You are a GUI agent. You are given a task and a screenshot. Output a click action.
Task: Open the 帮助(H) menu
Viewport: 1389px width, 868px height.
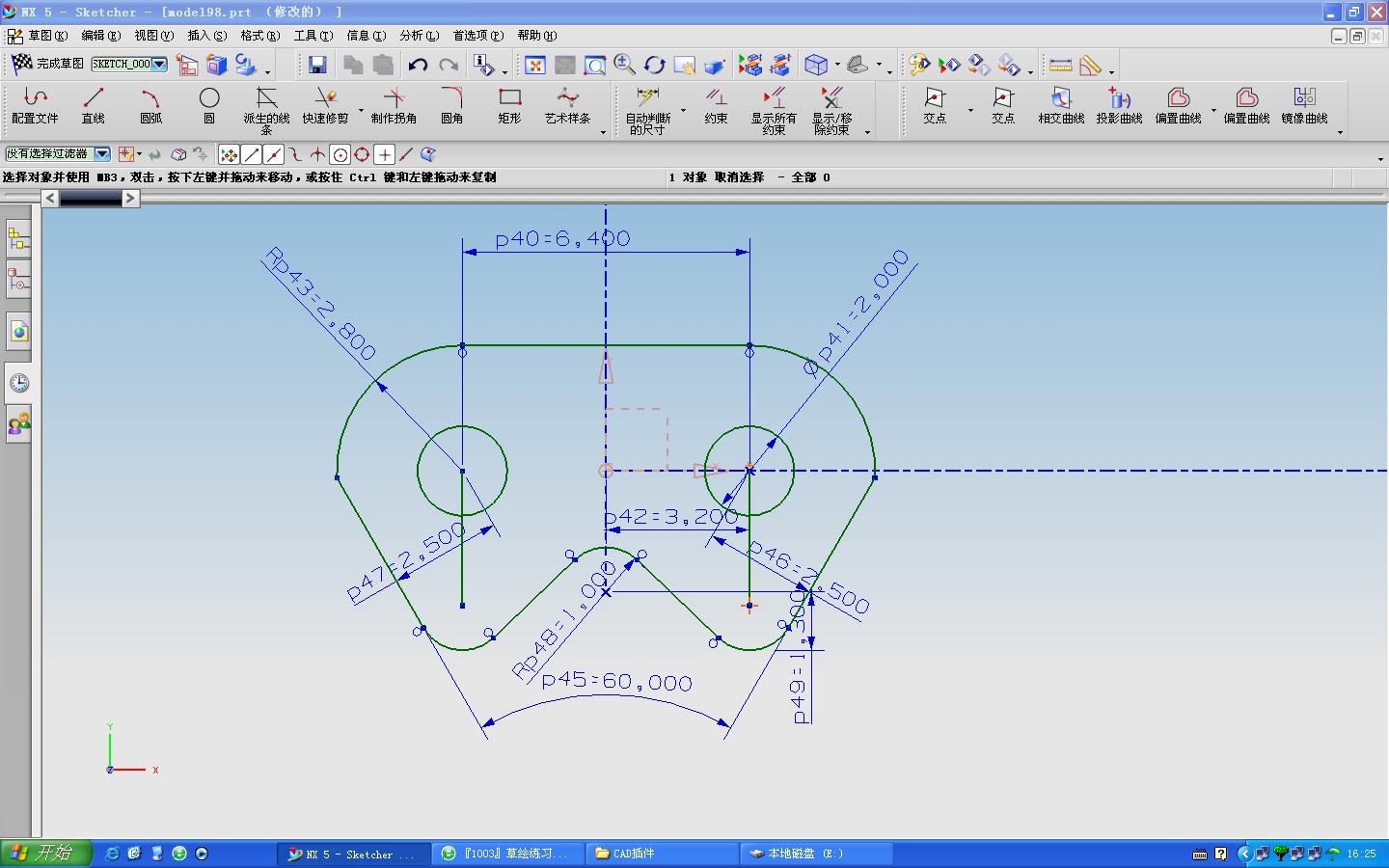point(537,36)
